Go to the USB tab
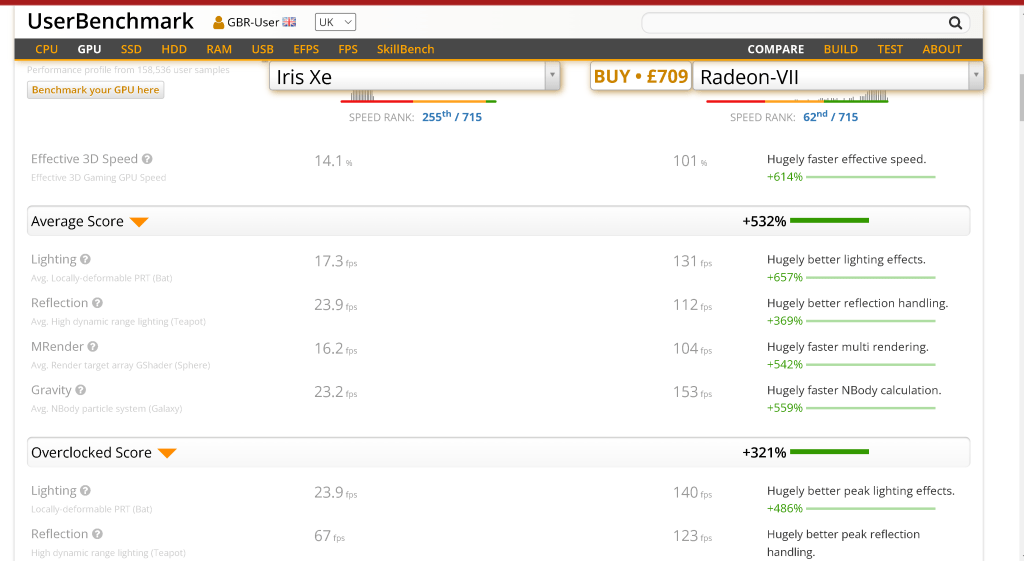This screenshot has width=1024, height=561. 263,49
